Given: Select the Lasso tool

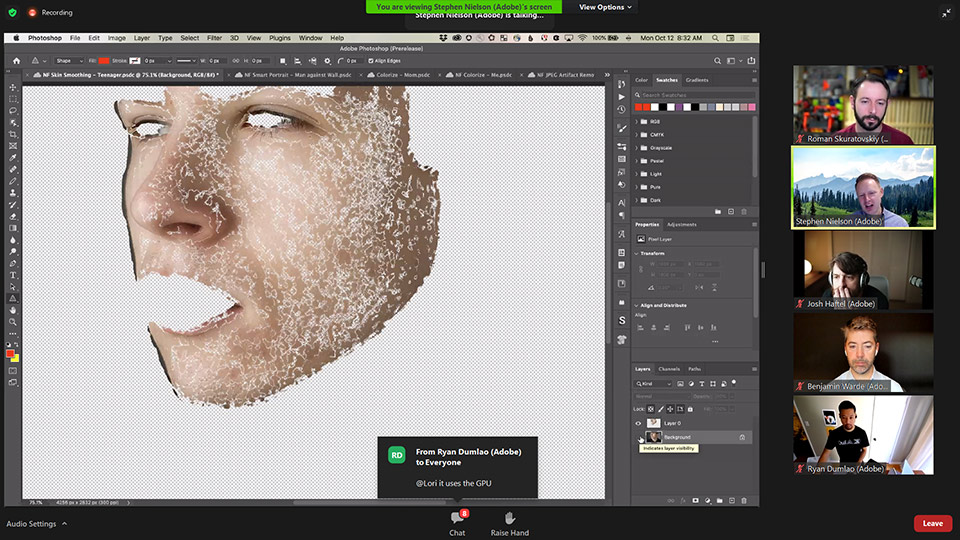Looking at the screenshot, I should (x=13, y=111).
